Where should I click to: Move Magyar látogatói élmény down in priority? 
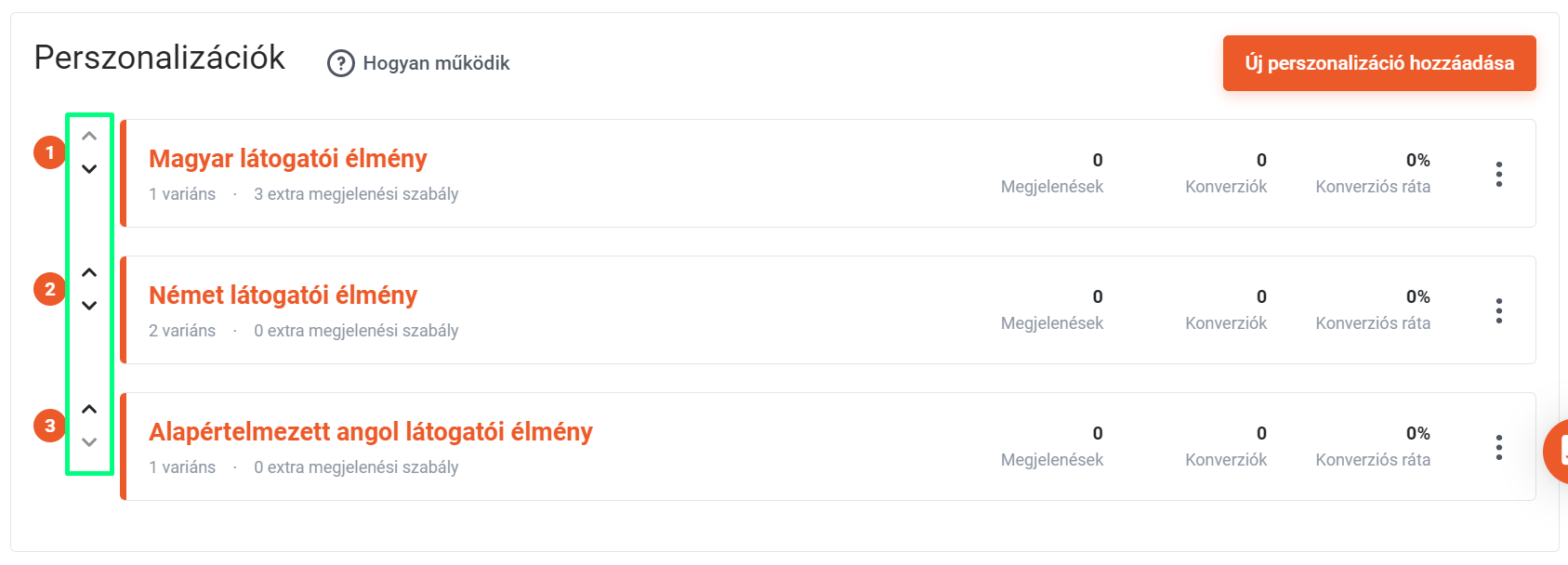89,169
